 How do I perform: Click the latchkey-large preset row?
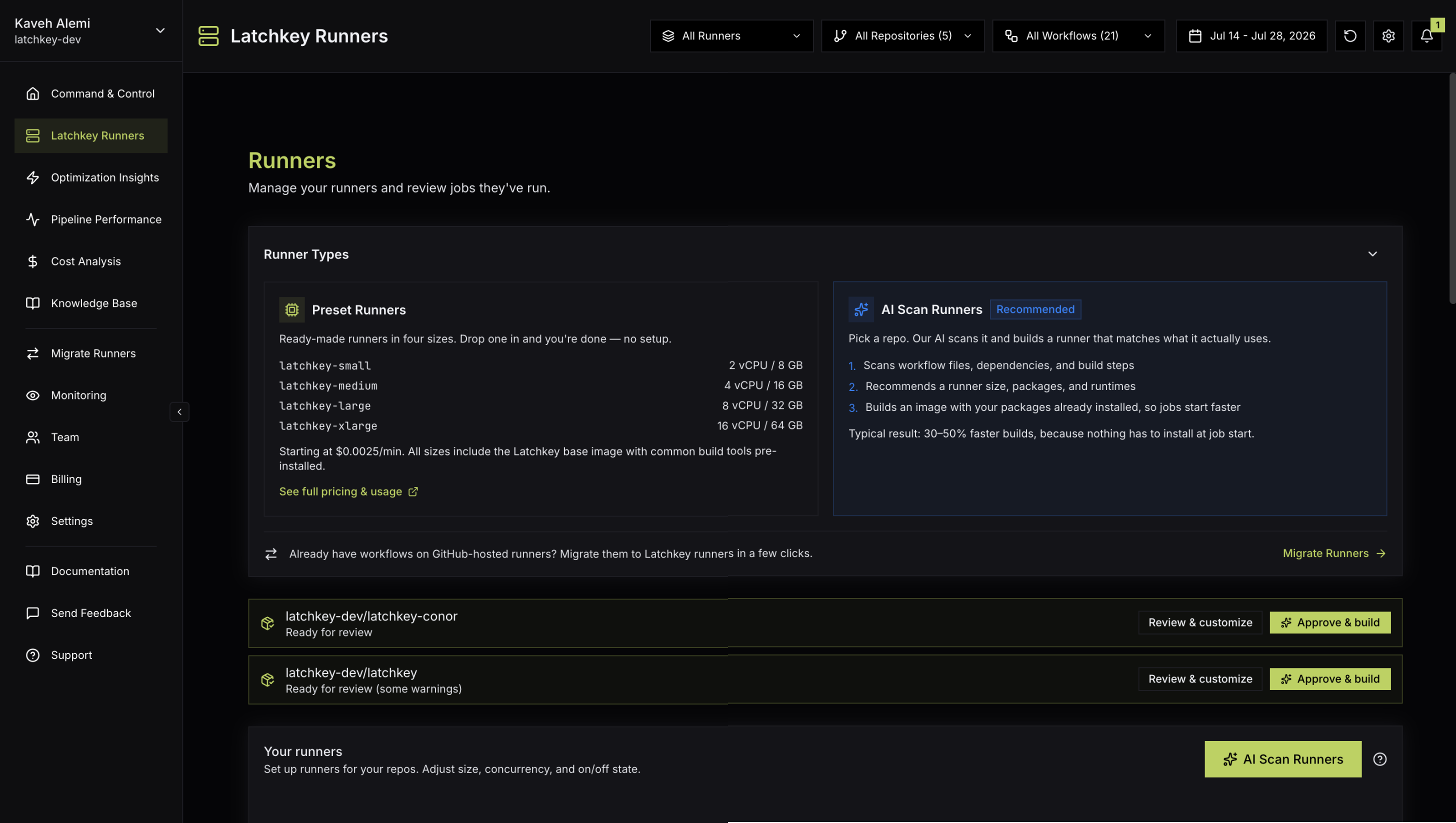pyautogui.click(x=540, y=405)
